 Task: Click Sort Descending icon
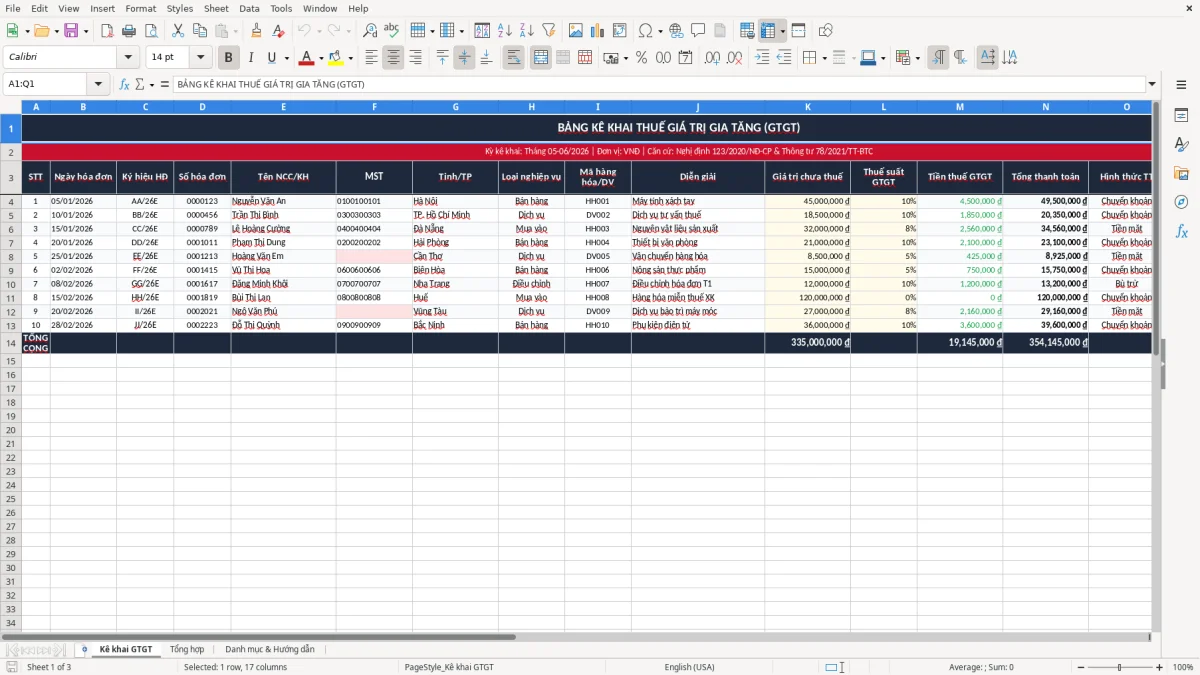click(526, 31)
